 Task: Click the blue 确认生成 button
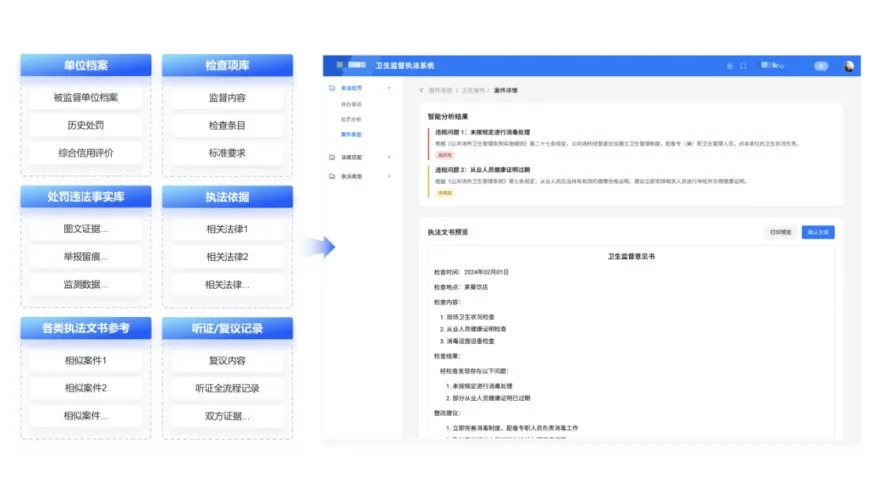point(818,232)
